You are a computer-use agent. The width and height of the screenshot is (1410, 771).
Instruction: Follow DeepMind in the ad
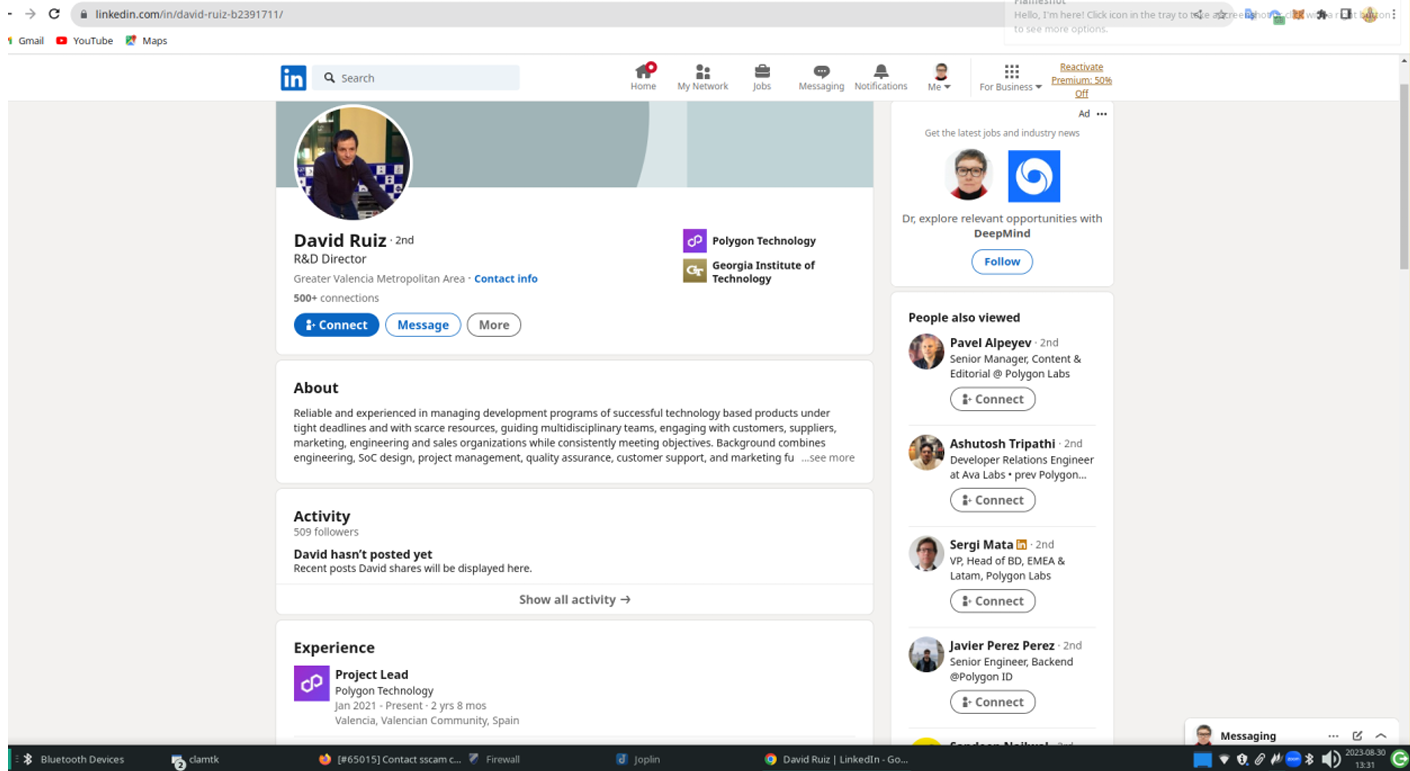(x=1002, y=262)
